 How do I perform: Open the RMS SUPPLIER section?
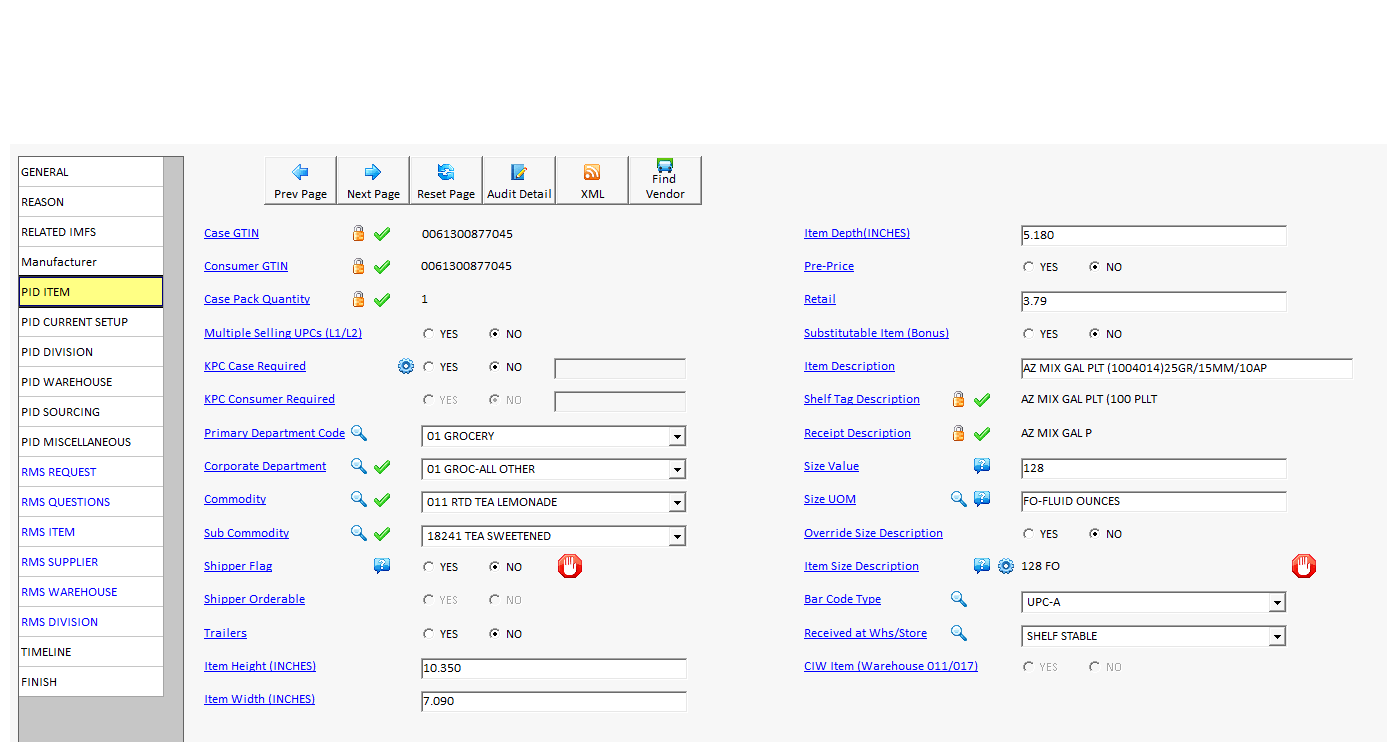click(91, 562)
